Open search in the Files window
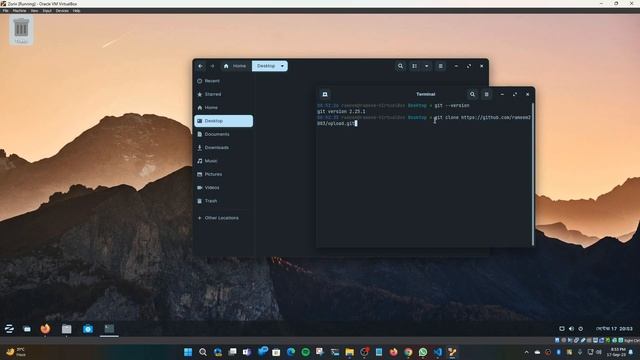This screenshot has height=360, width=640. (x=400, y=66)
